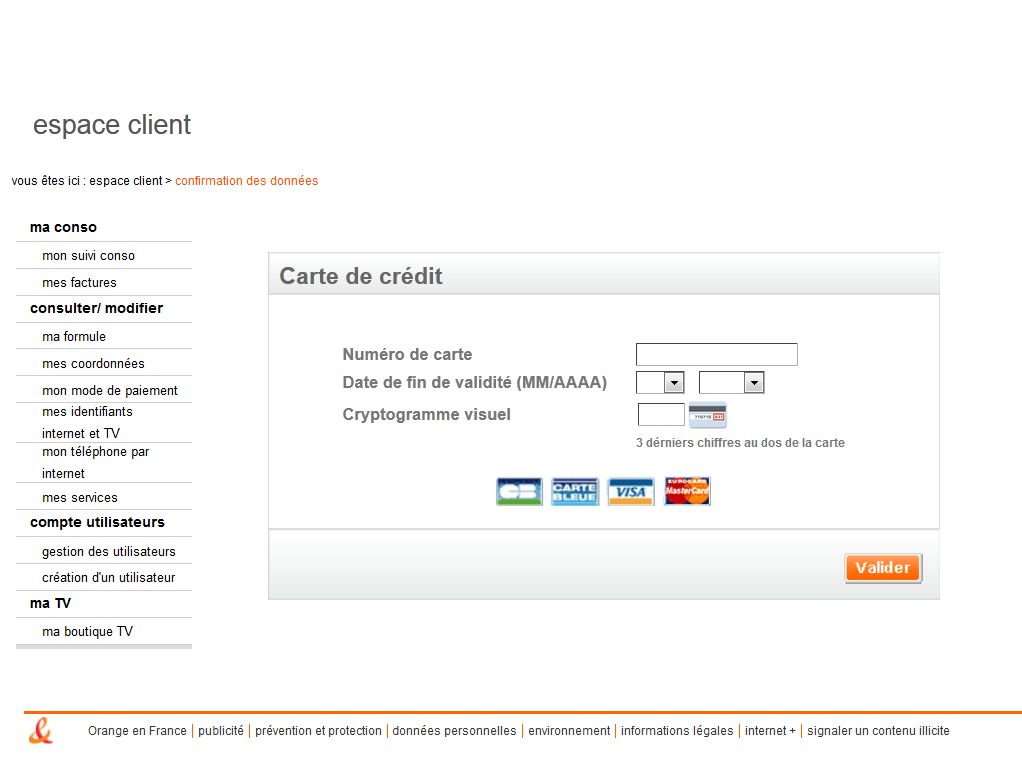Go back via the 'espace client' breadcrumb

click(x=126, y=180)
